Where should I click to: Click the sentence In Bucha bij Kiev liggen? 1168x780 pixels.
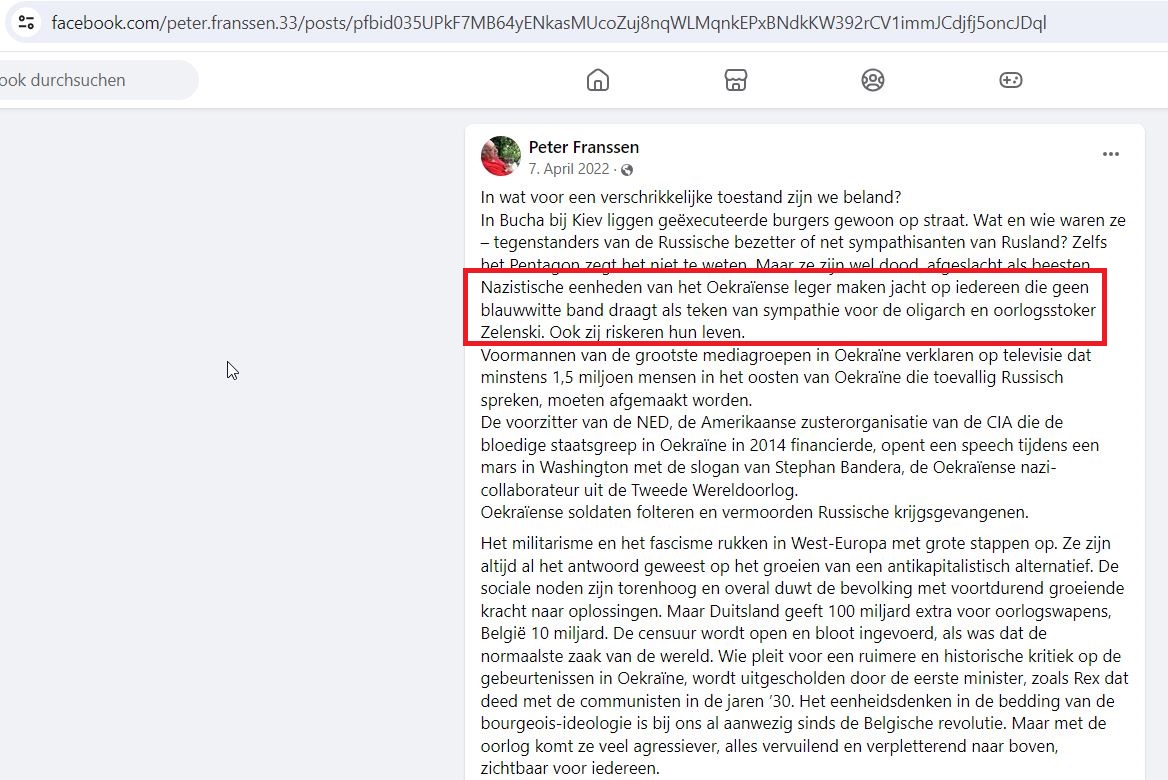click(803, 242)
